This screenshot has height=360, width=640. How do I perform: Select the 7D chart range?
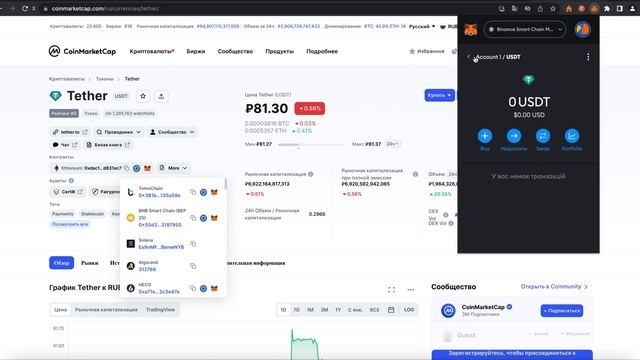point(297,310)
